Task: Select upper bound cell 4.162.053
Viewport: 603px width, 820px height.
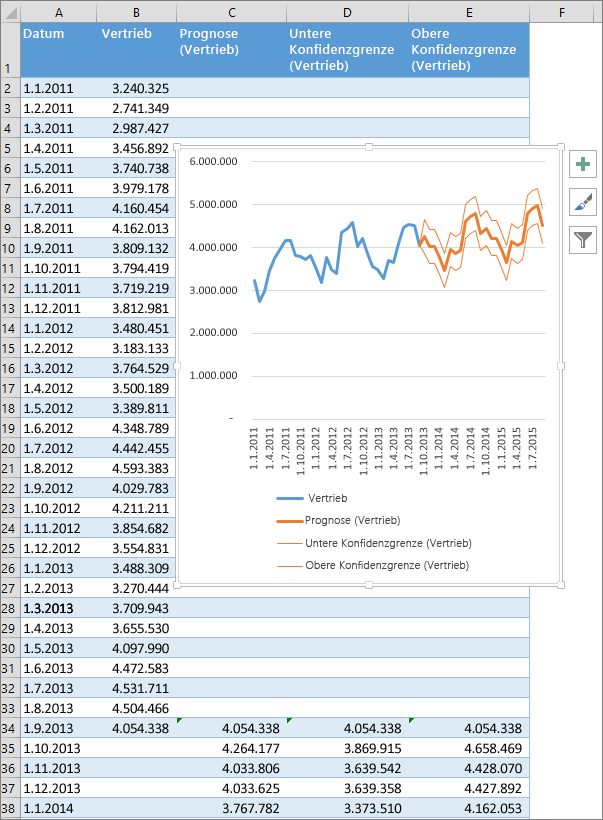Action: pyautogui.click(x=469, y=808)
